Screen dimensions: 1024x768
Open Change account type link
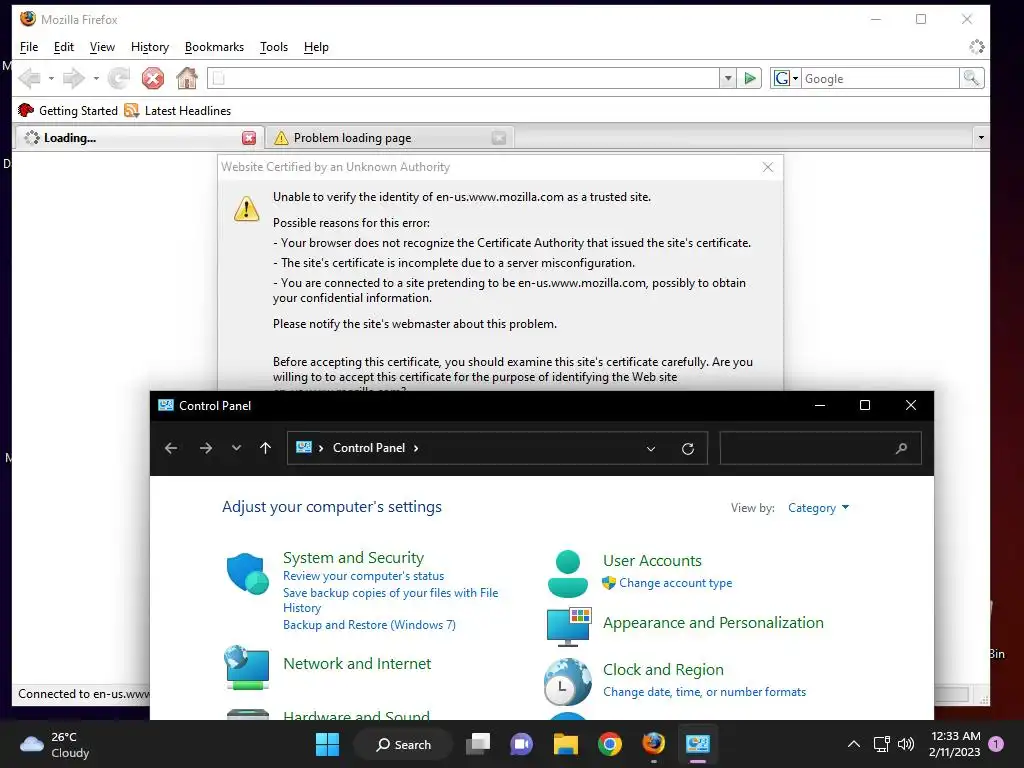(x=675, y=583)
